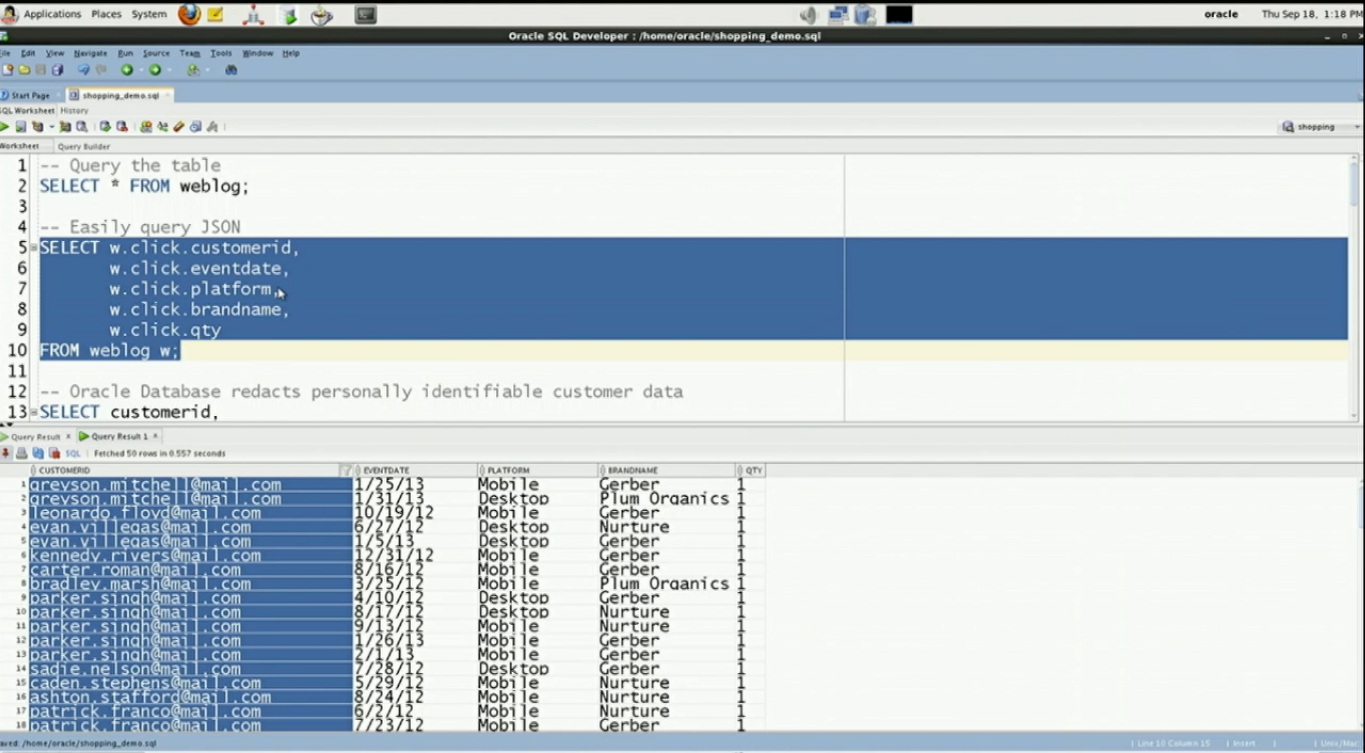Open the Tools menu
Viewport: 1365px width, 753px height.
[221, 53]
